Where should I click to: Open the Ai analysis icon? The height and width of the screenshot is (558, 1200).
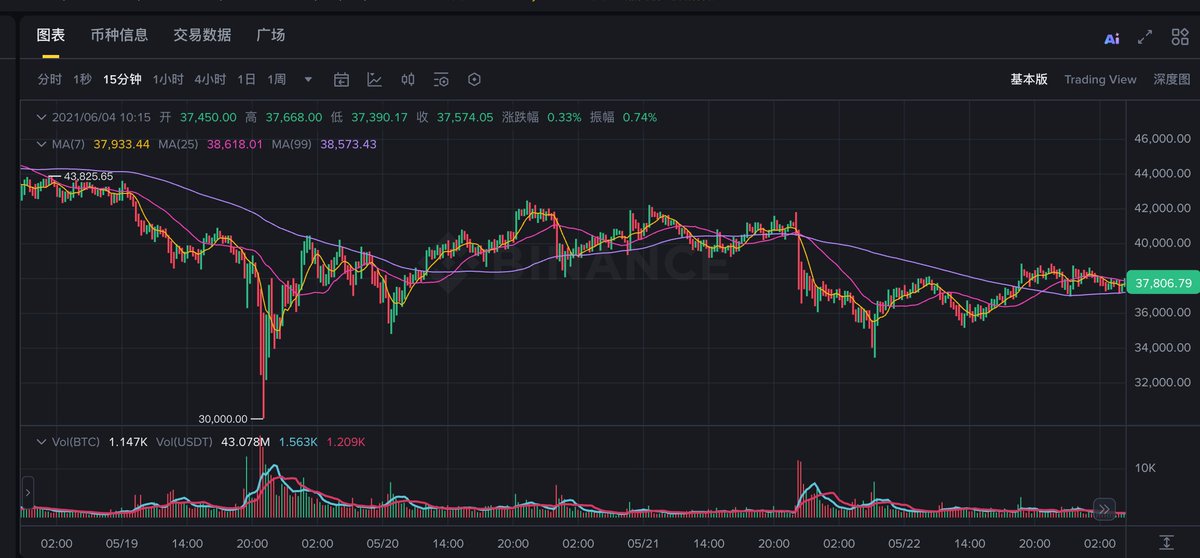point(1111,38)
